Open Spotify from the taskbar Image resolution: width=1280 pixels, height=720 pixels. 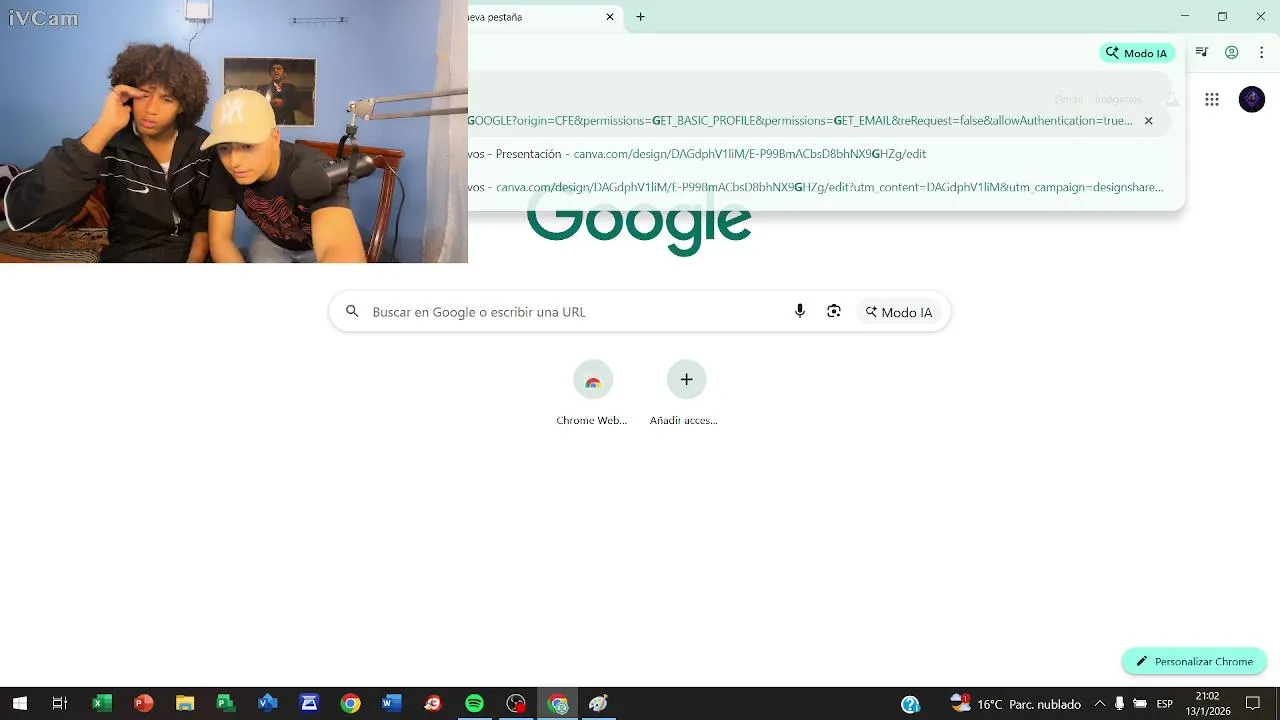coord(474,704)
